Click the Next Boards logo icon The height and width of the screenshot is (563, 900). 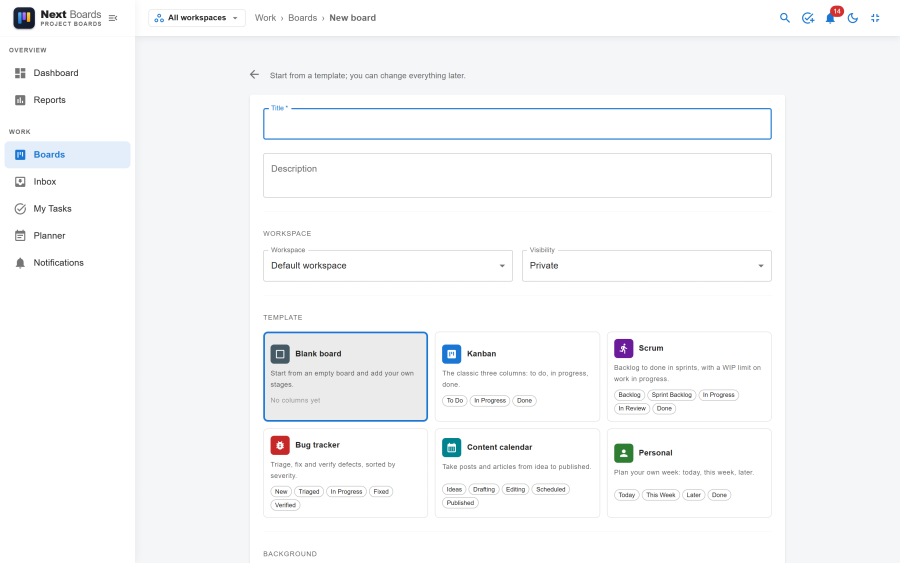click(24, 18)
